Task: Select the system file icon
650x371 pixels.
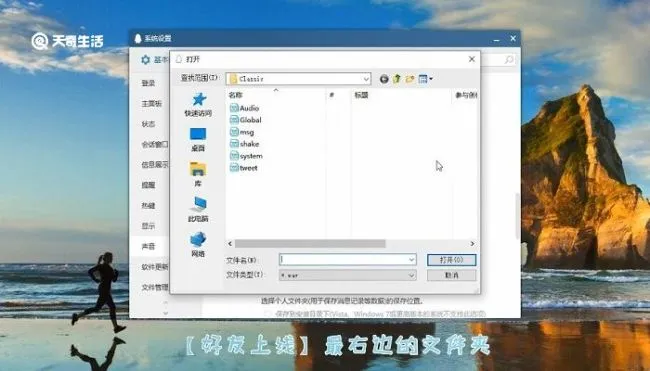Action: click(x=234, y=156)
